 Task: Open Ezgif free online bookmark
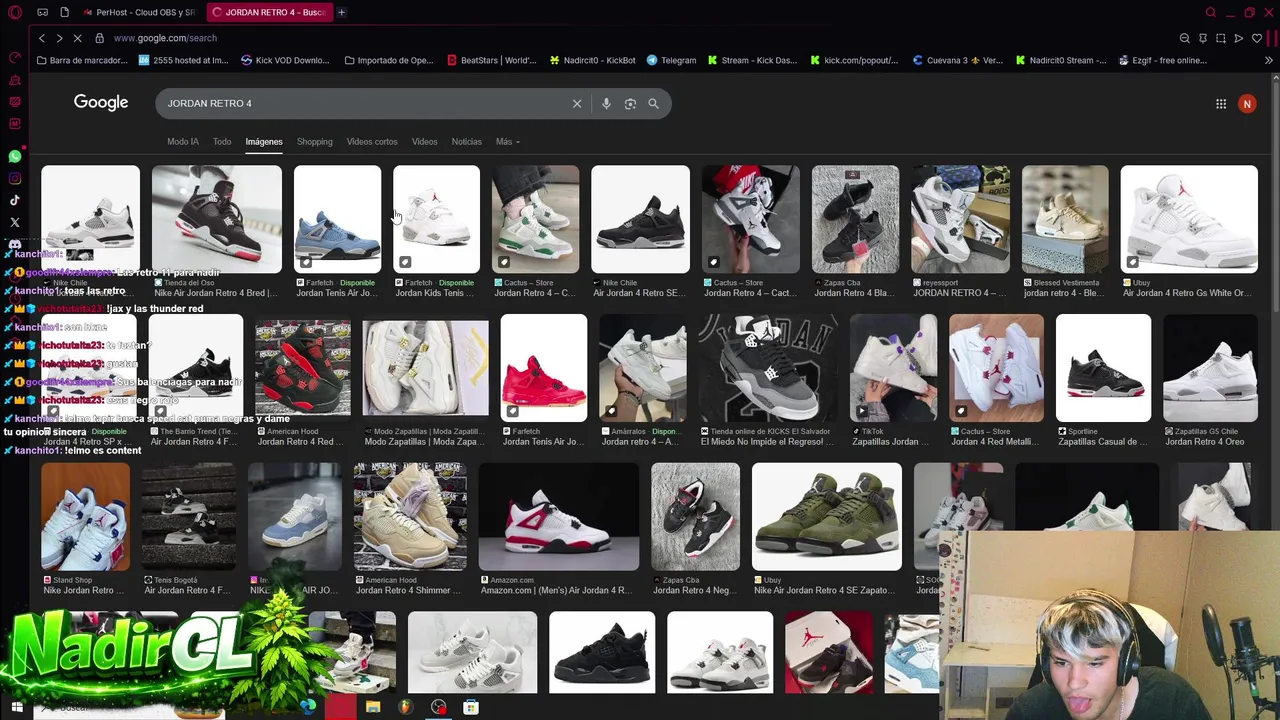tap(1162, 60)
